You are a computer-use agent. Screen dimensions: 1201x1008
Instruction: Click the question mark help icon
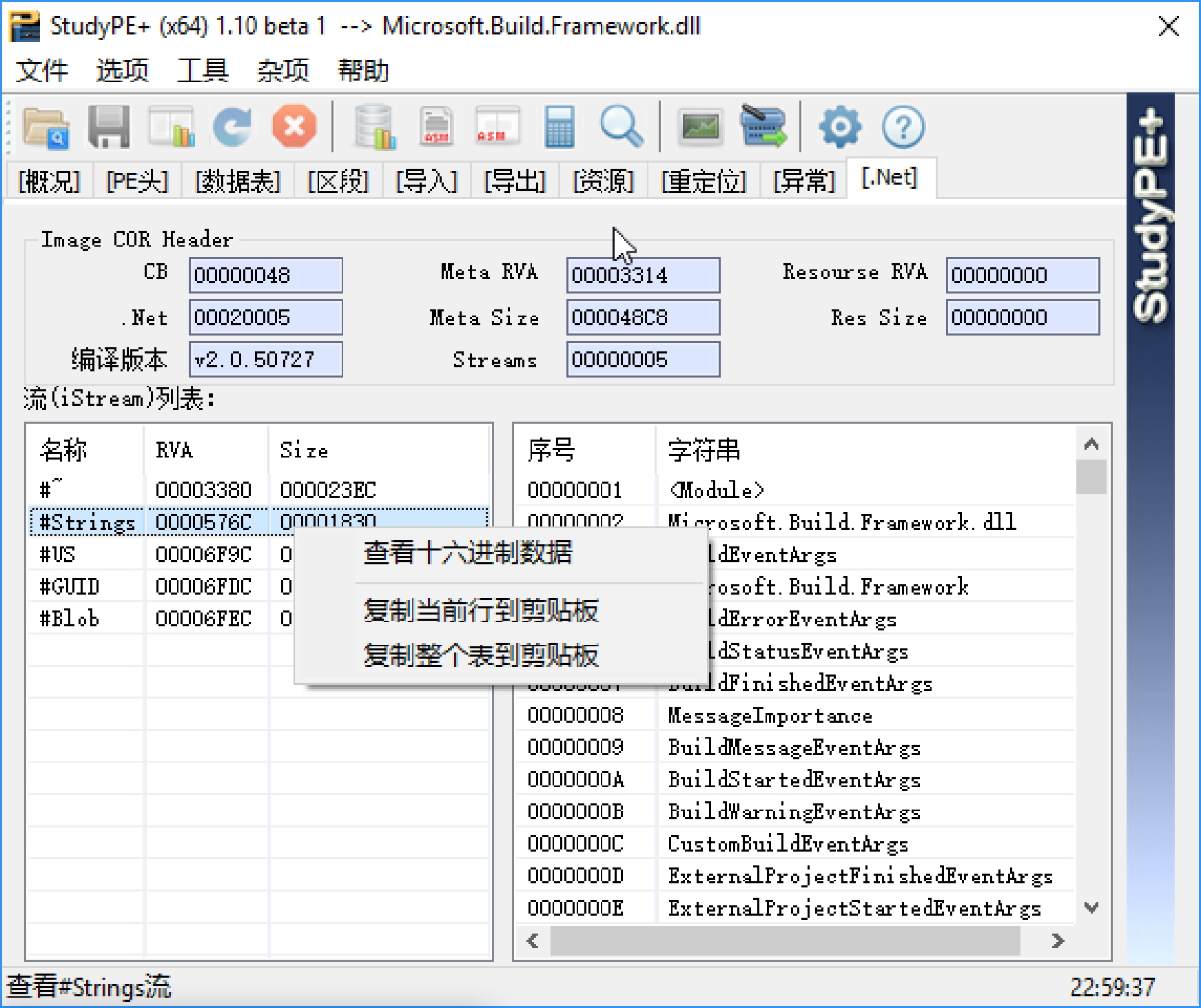[x=903, y=127]
